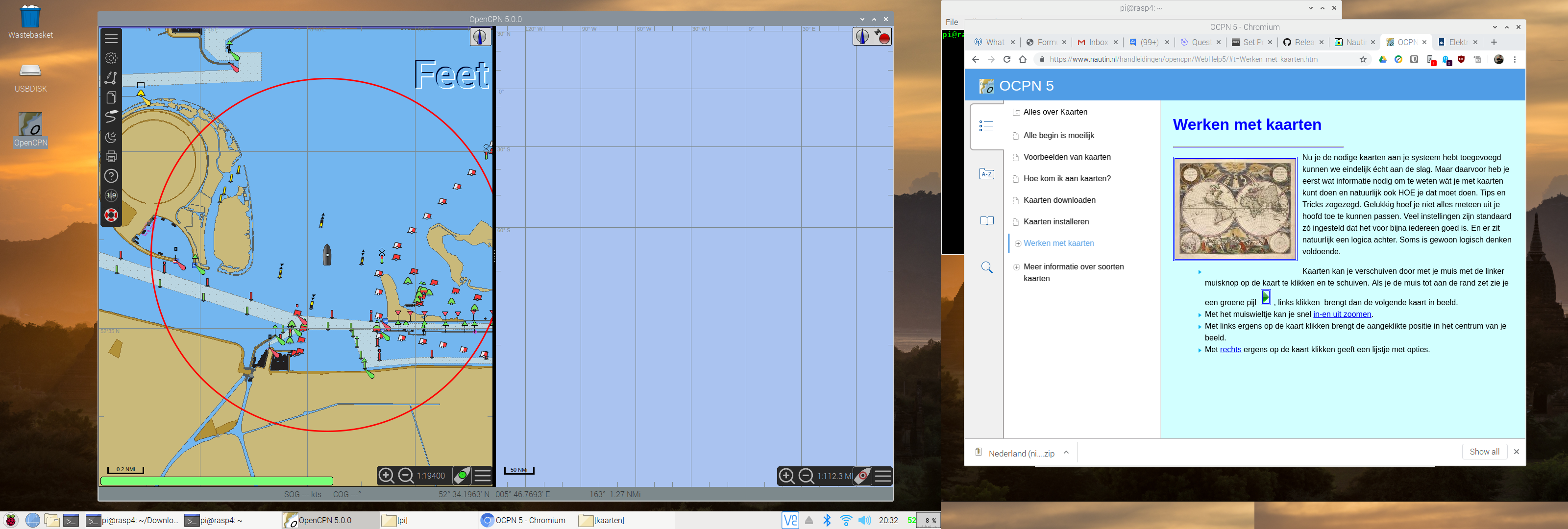Change color scheme with moon icon
This screenshot has width=1568, height=529.
tap(111, 137)
